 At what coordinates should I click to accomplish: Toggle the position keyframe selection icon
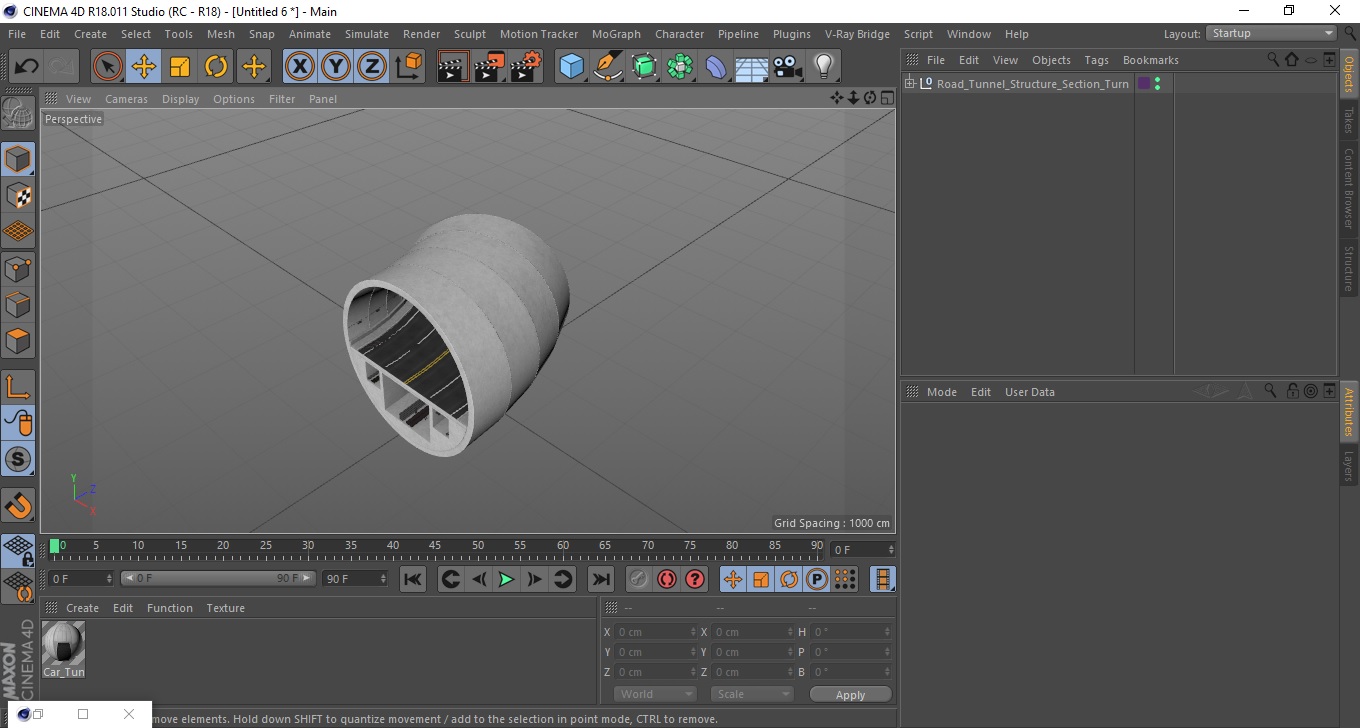point(733,579)
